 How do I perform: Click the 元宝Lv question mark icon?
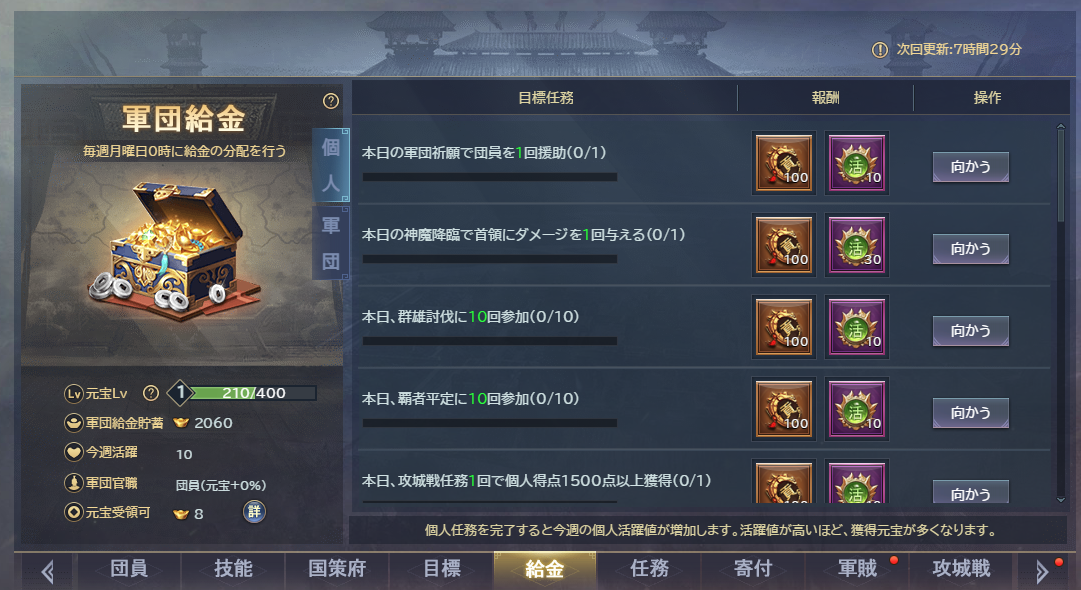(x=150, y=393)
